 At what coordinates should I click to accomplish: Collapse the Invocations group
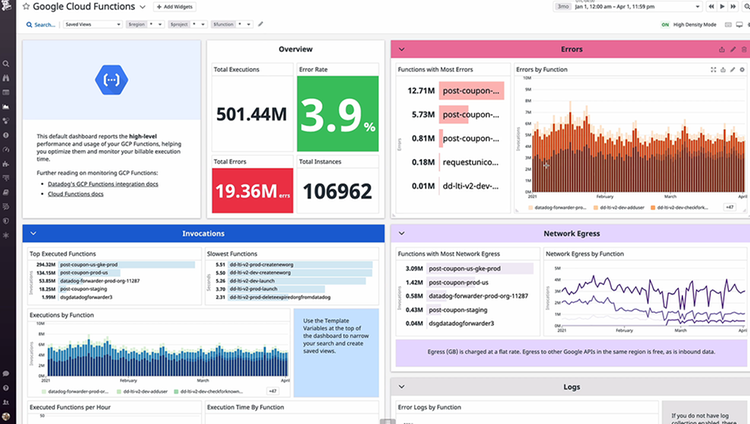point(33,234)
